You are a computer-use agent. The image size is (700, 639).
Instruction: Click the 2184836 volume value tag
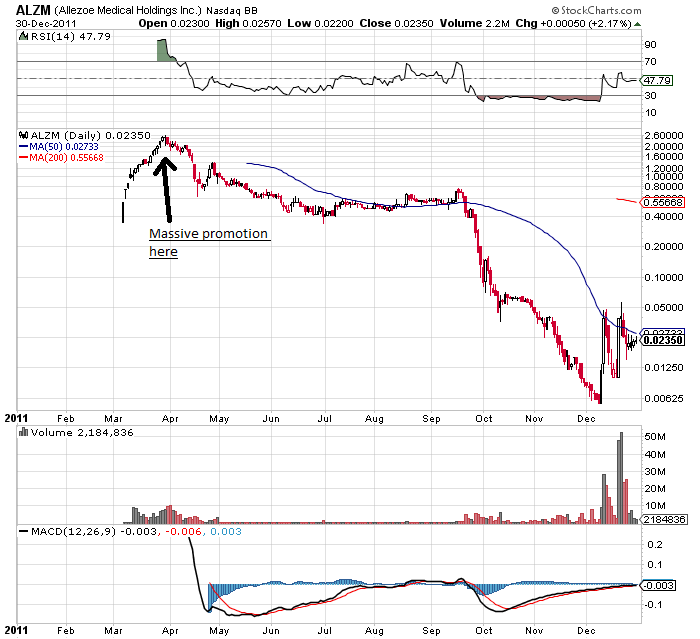coord(662,521)
